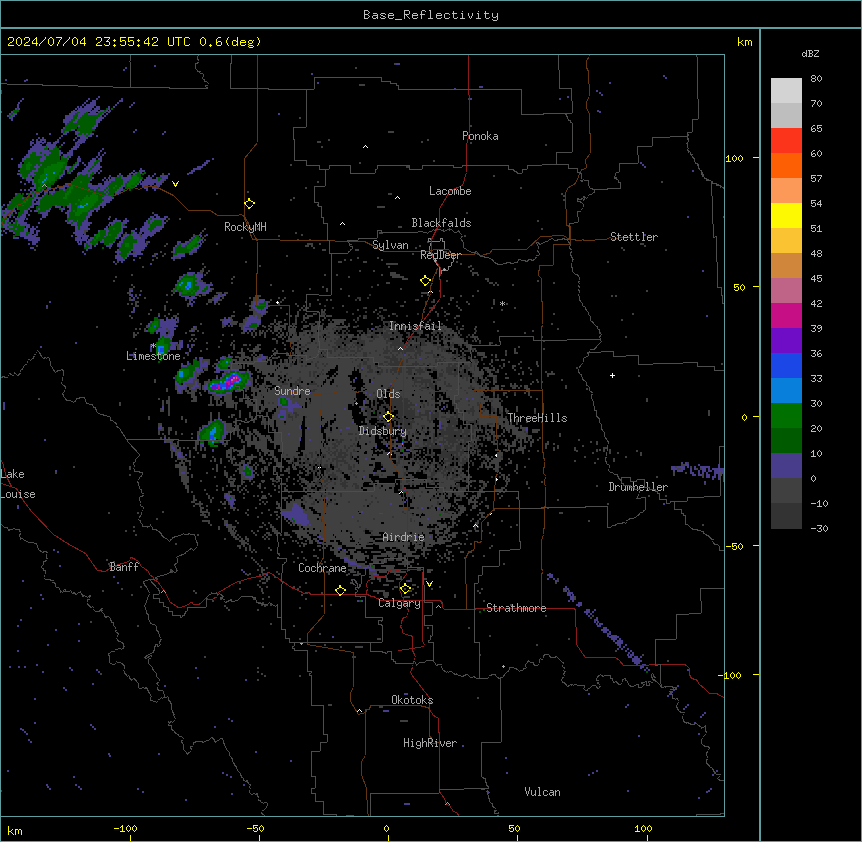Click the 80 value in the dBZ legend
862x842 pixels.
pos(816,79)
